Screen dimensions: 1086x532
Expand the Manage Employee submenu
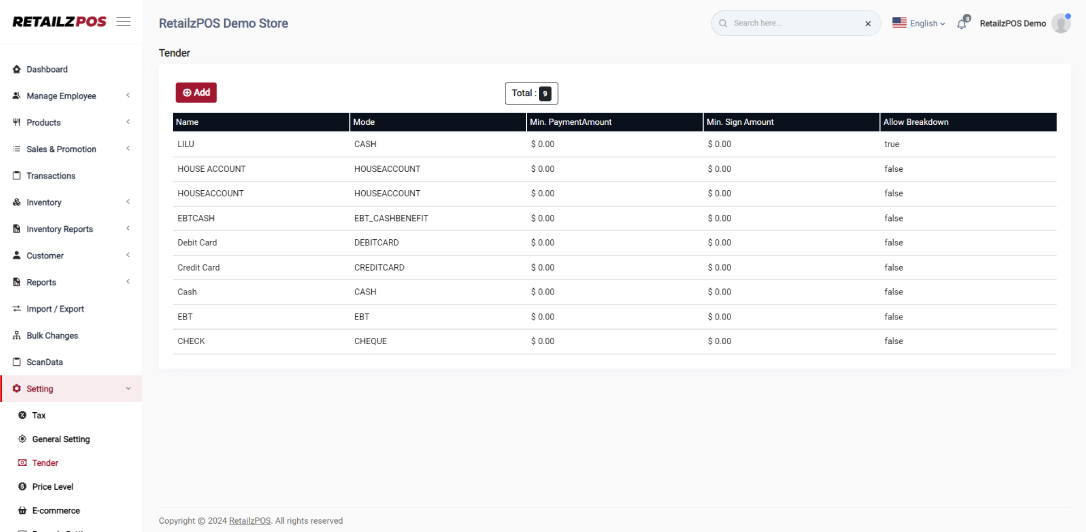click(127, 96)
